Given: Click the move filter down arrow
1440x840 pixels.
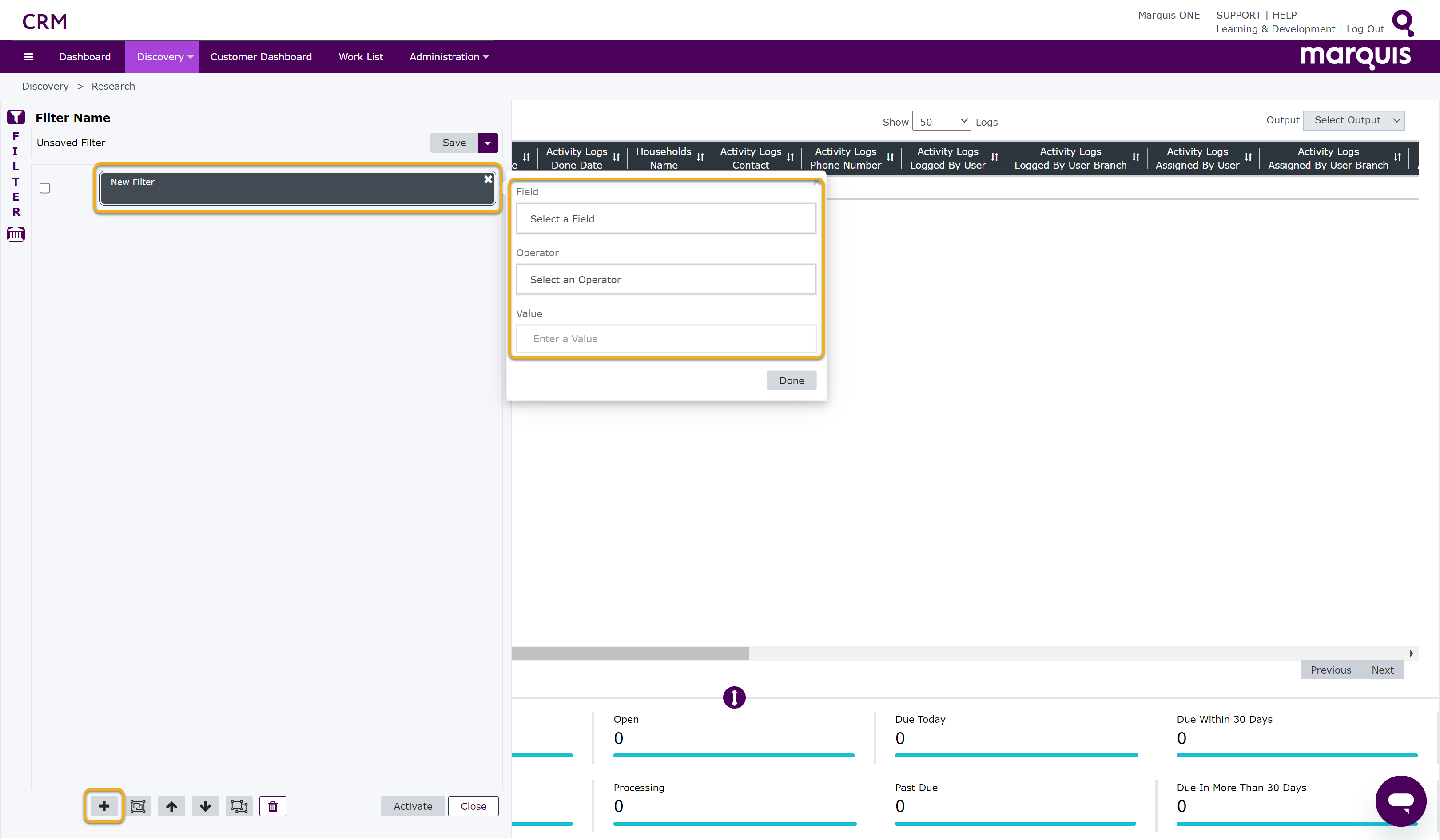Looking at the screenshot, I should point(205,806).
